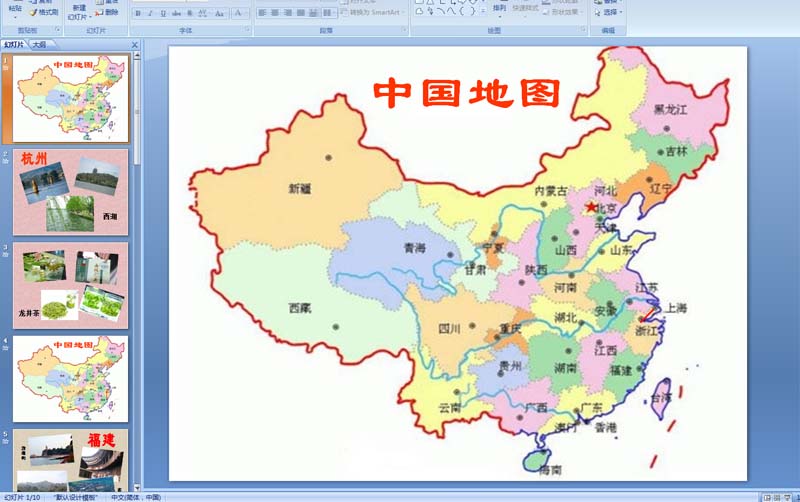Click the distributed alignment icon
Image resolution: width=800 pixels, height=502 pixels.
[314, 13]
